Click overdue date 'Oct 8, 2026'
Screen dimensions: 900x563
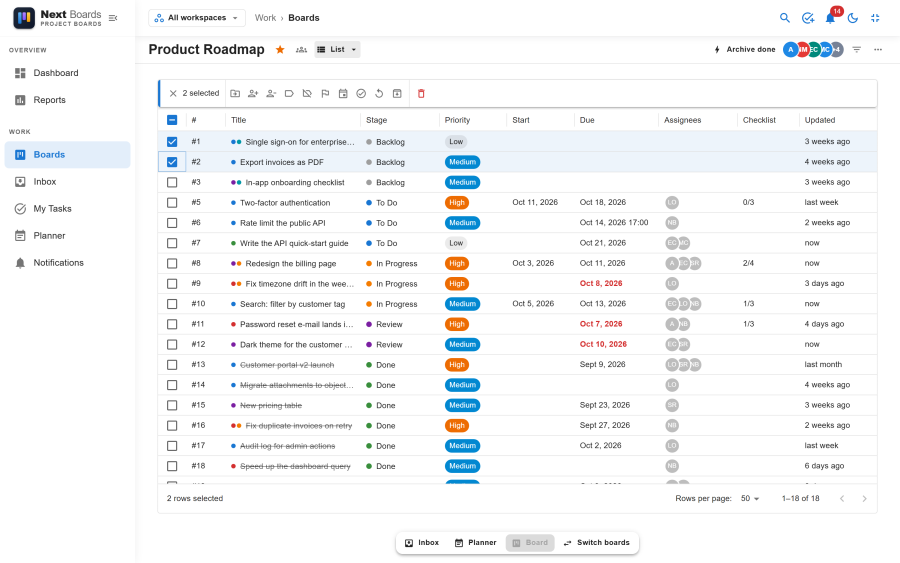601,284
